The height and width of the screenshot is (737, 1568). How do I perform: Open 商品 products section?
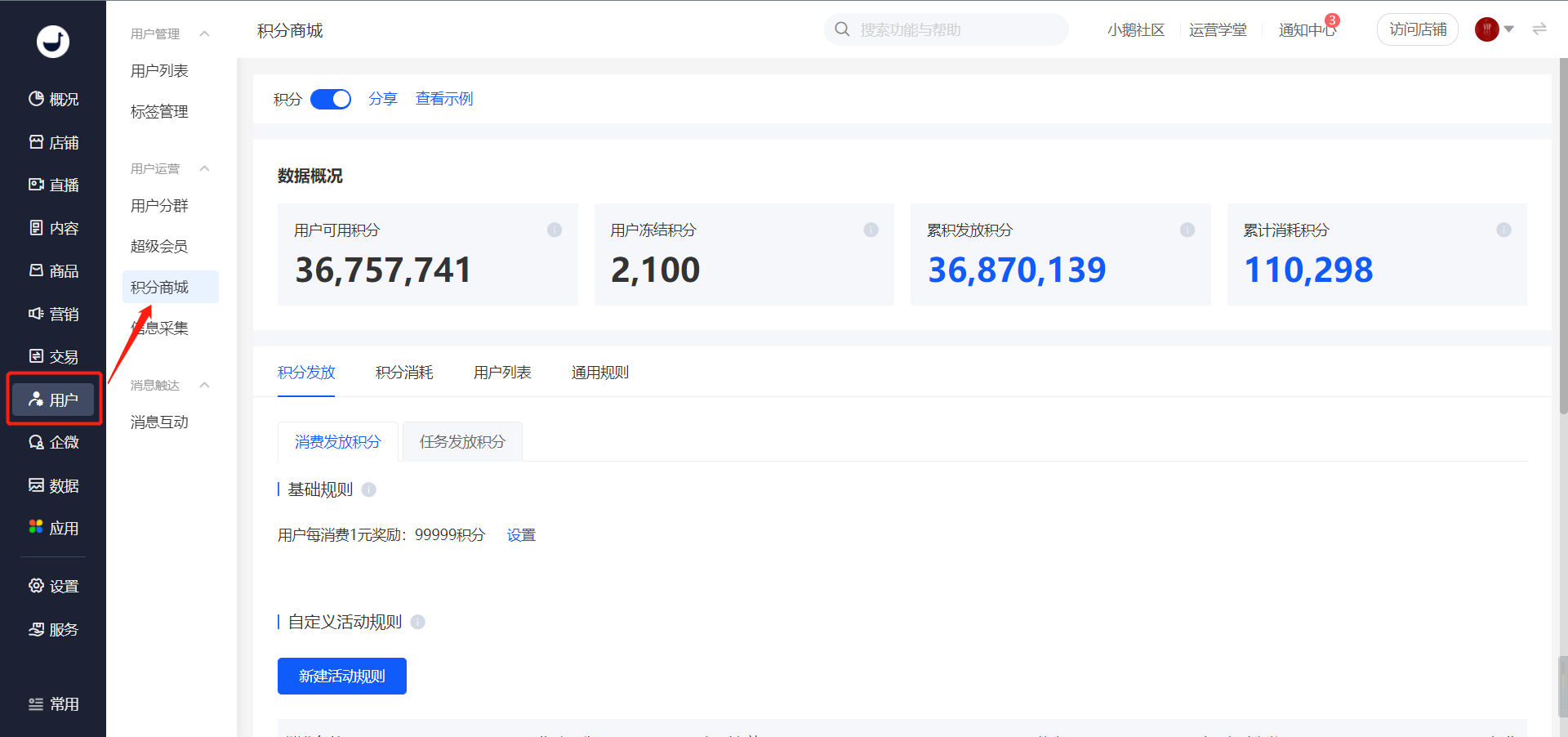(53, 270)
